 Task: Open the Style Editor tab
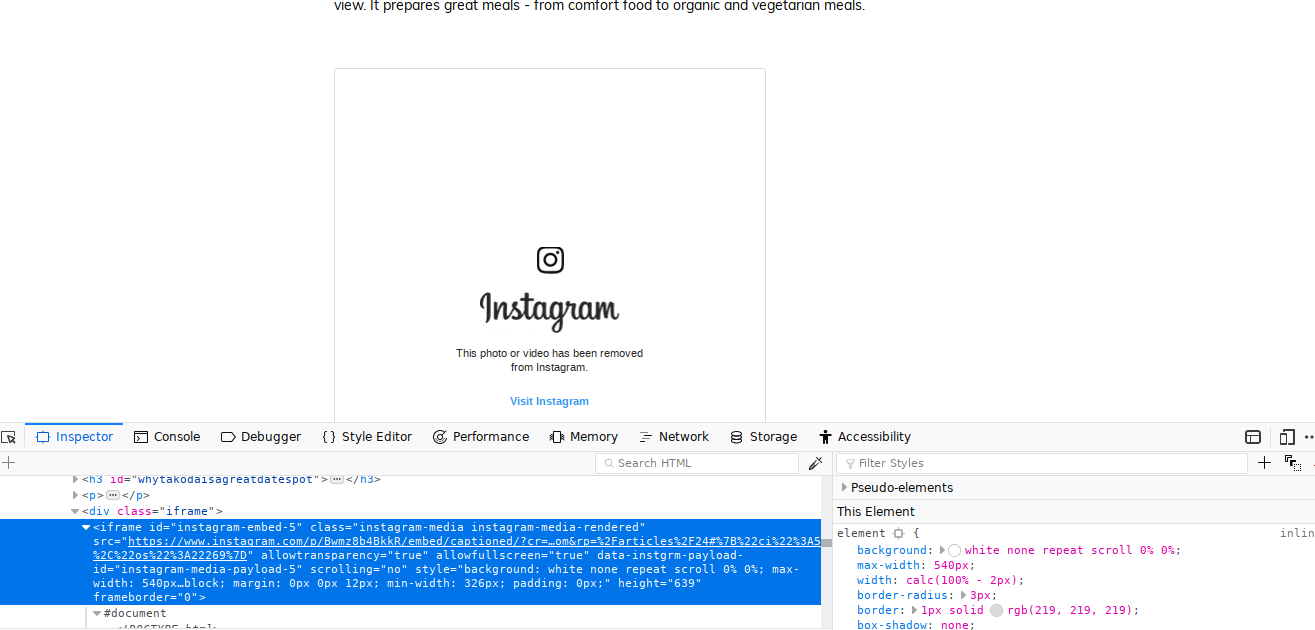pyautogui.click(x=367, y=437)
